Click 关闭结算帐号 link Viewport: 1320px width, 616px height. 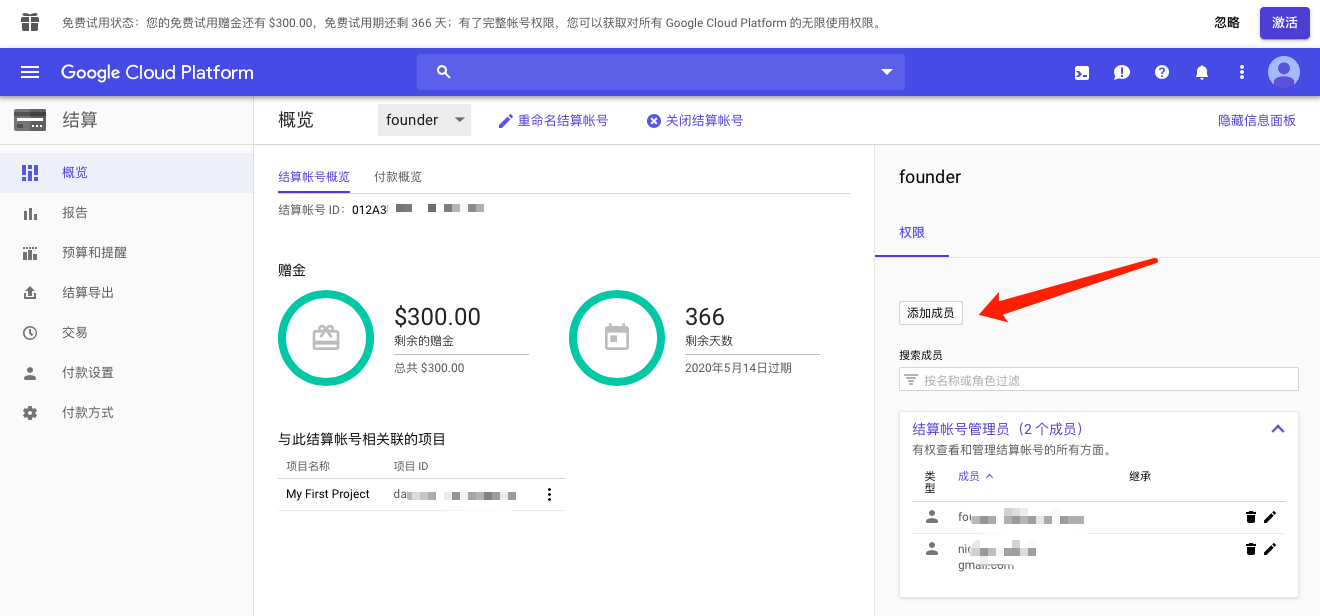click(x=695, y=120)
